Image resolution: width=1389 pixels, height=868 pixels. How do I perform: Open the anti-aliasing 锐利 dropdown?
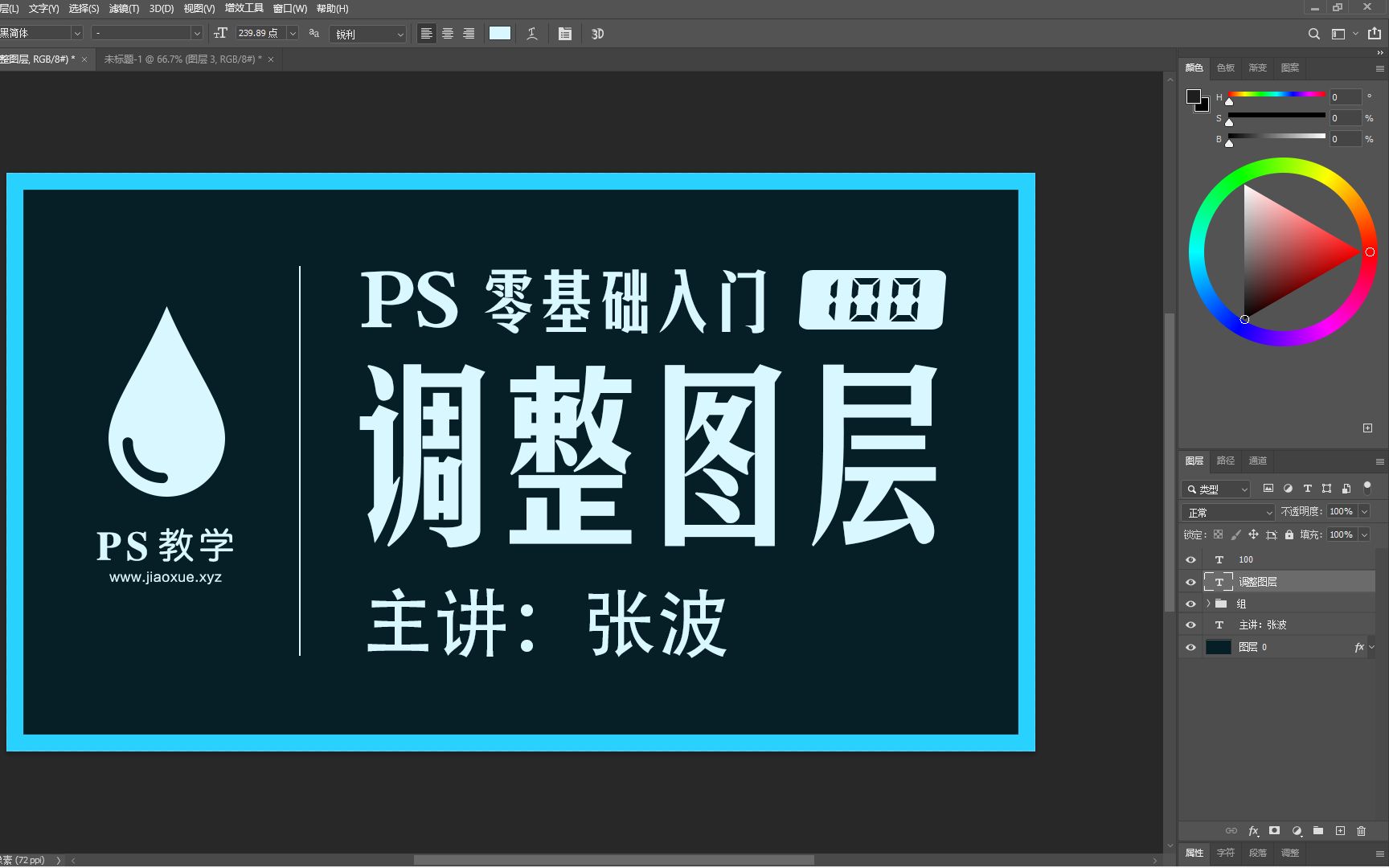[368, 34]
